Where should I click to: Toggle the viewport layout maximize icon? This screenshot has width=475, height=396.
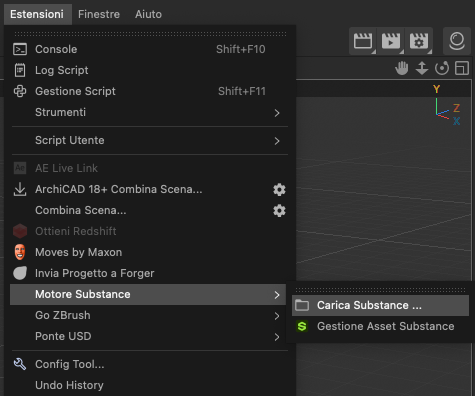462,68
